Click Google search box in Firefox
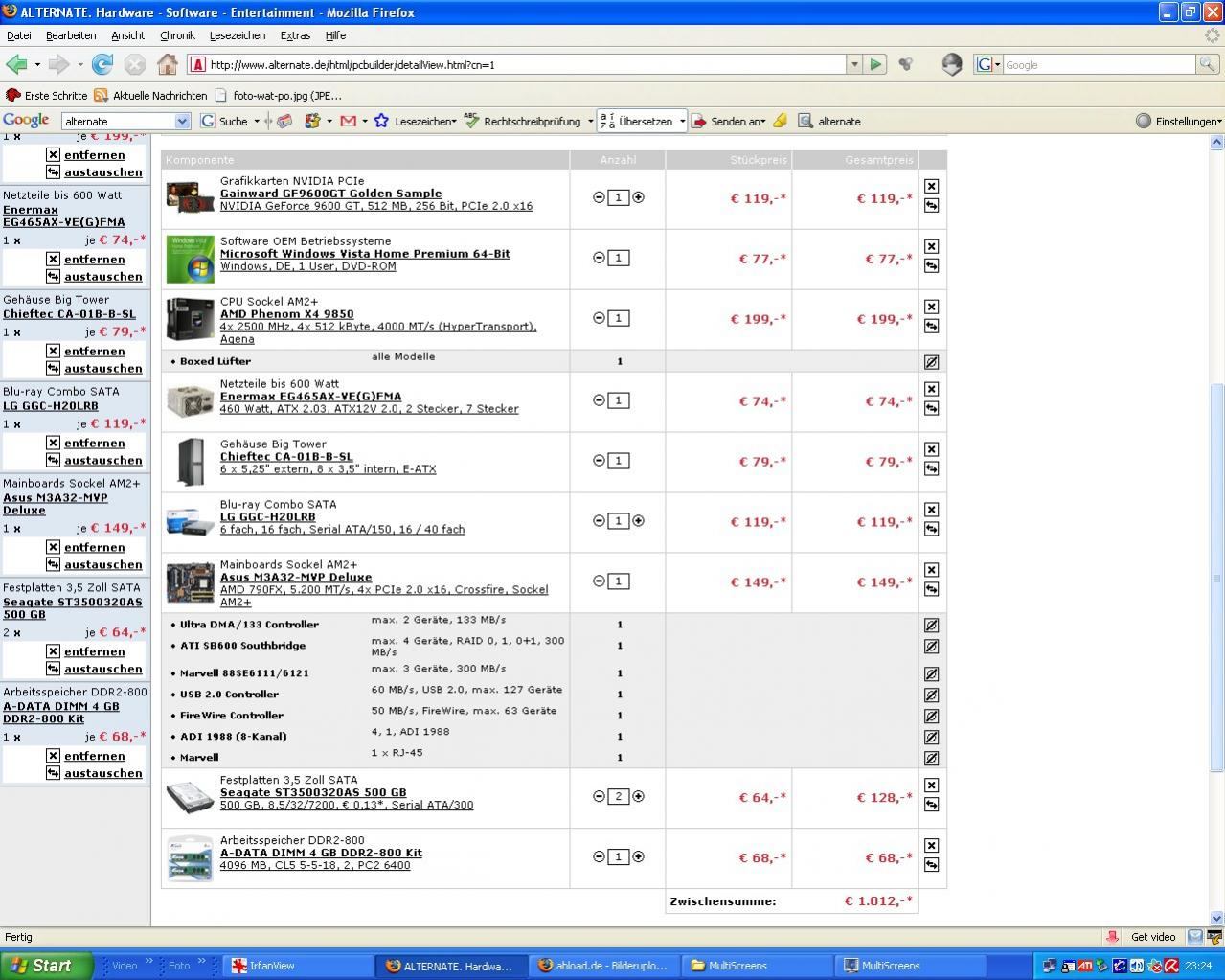The width and height of the screenshot is (1225, 980). click(1099, 64)
